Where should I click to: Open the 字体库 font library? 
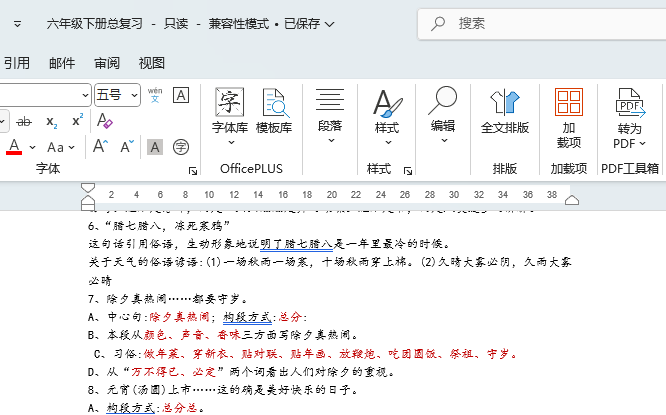tap(230, 116)
